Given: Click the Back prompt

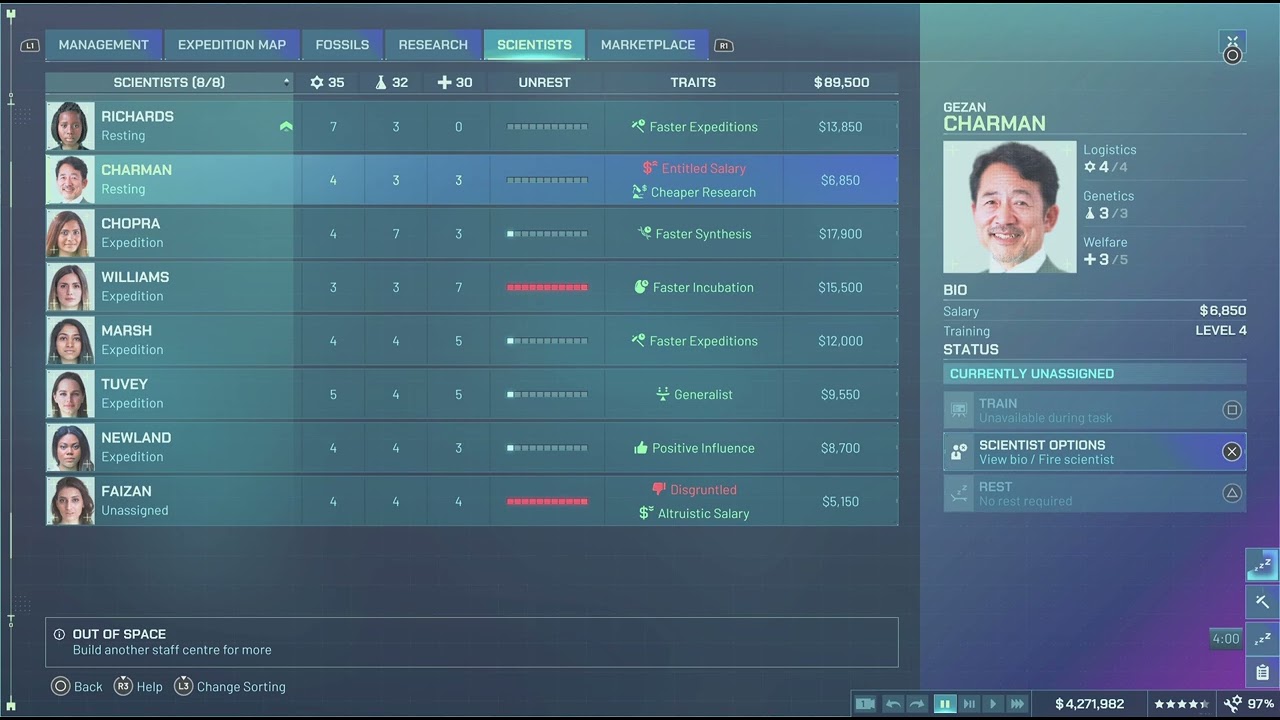Looking at the screenshot, I should (x=77, y=687).
